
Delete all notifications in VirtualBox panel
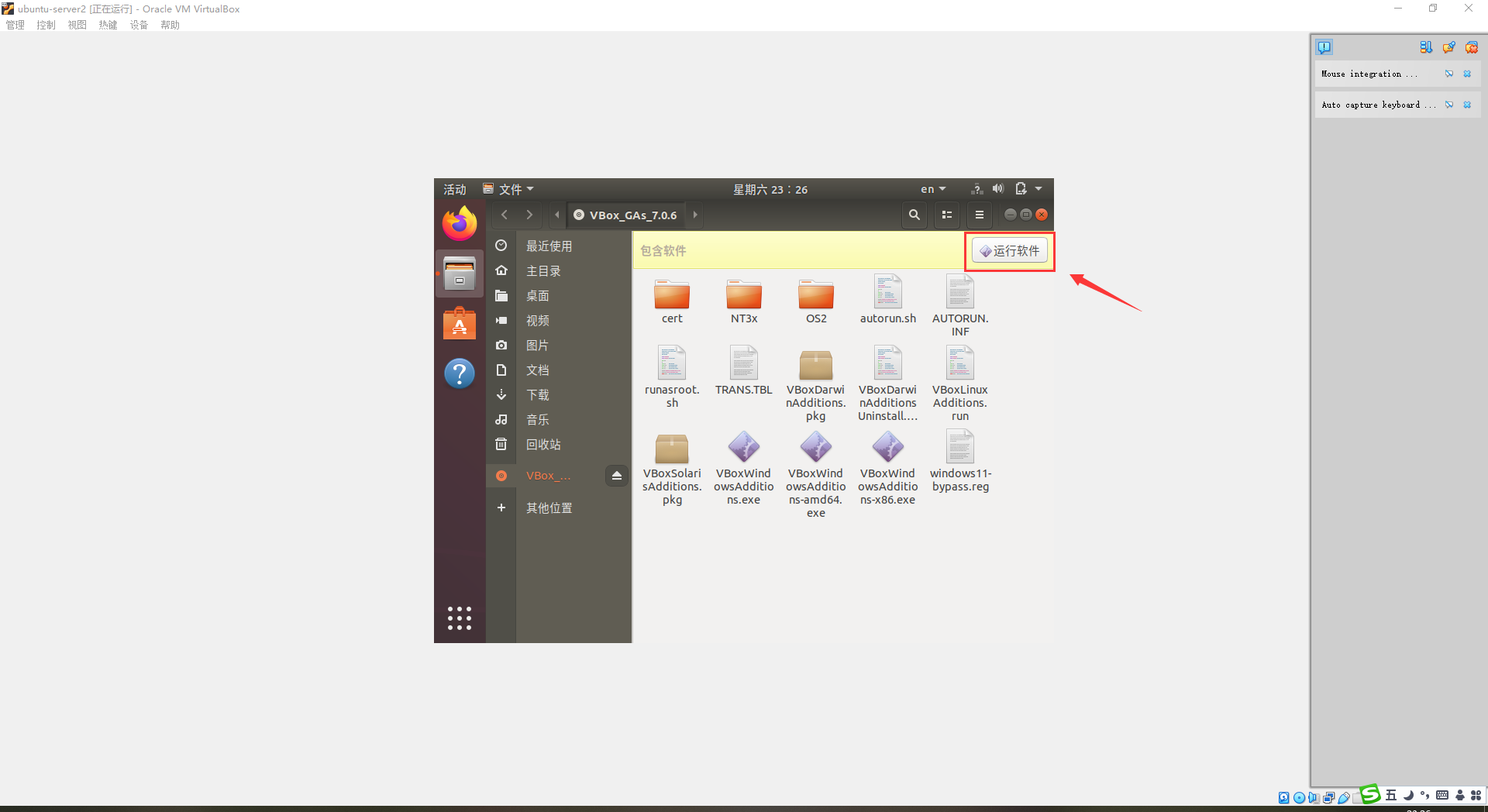click(x=1472, y=47)
